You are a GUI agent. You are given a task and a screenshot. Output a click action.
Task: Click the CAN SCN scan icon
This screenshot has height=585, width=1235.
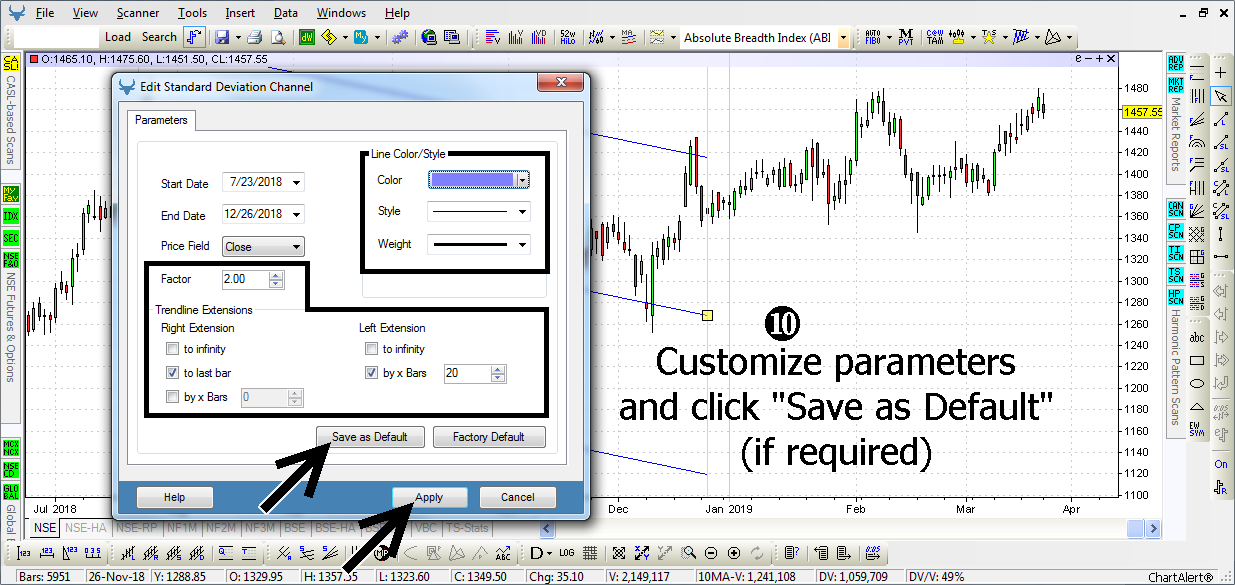click(1175, 209)
